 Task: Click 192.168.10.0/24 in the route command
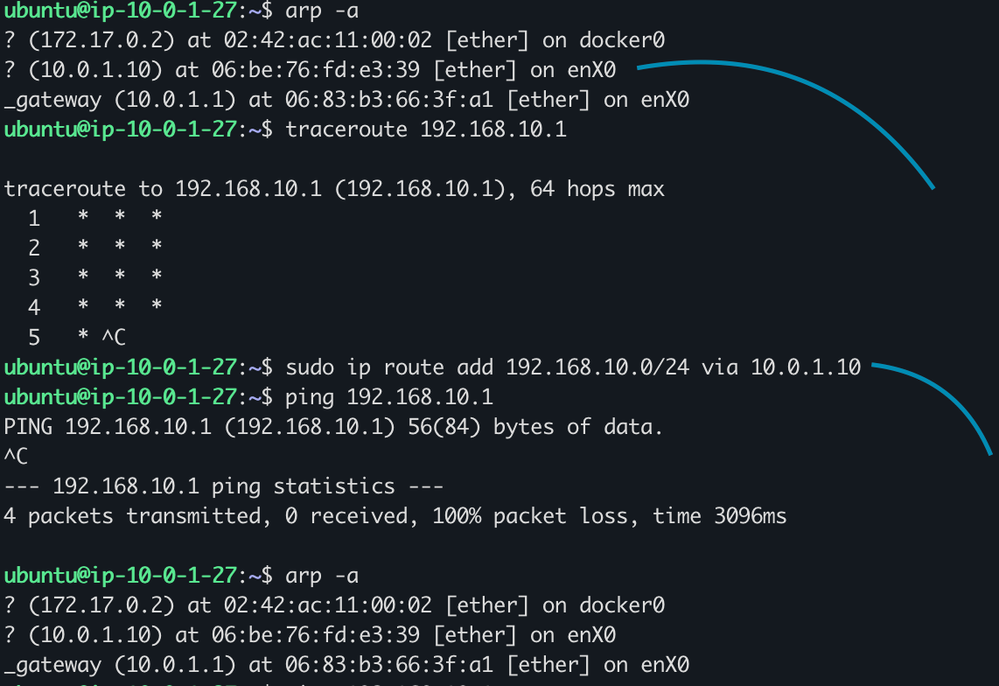click(597, 367)
